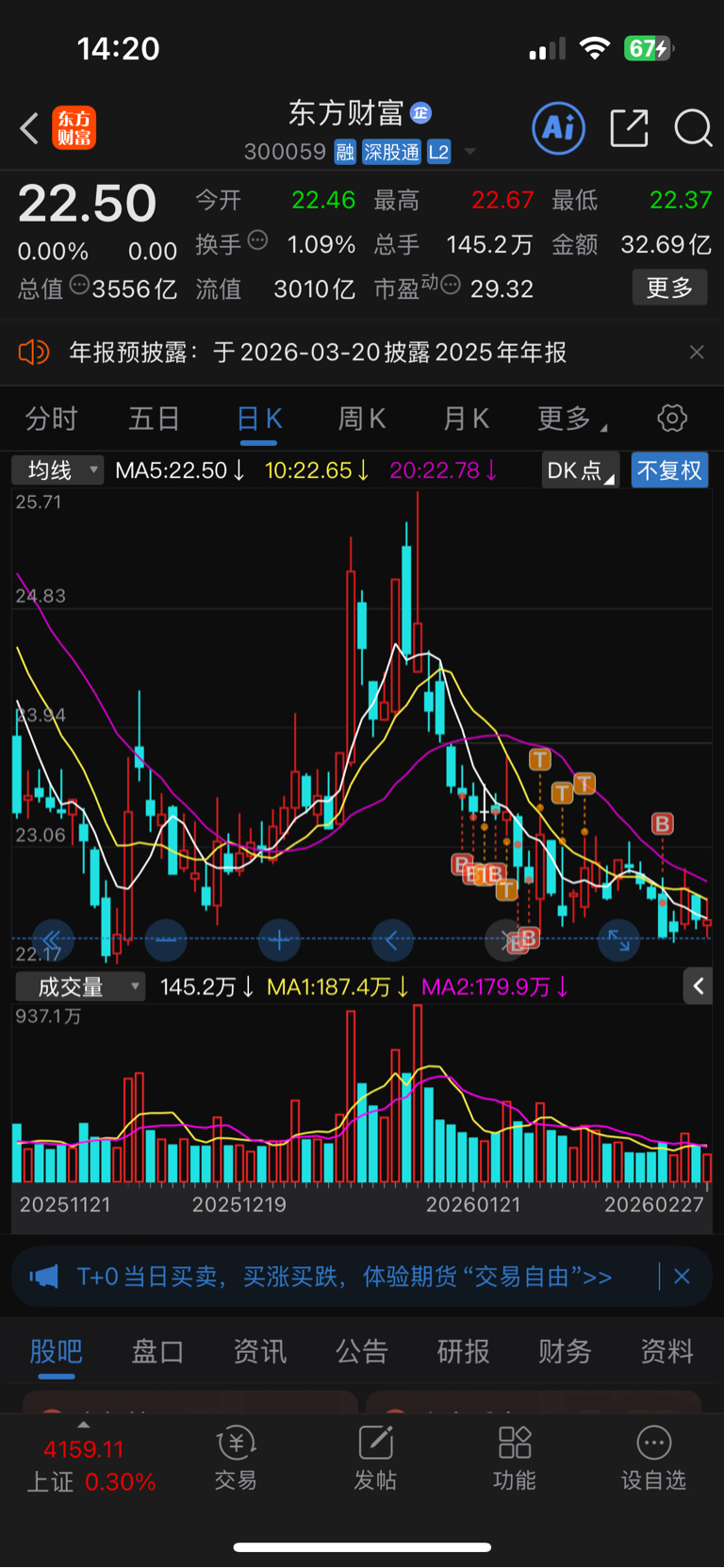724x1568 pixels.
Task: Tap the Wi-Fi icon in status bar
Action: (x=595, y=48)
